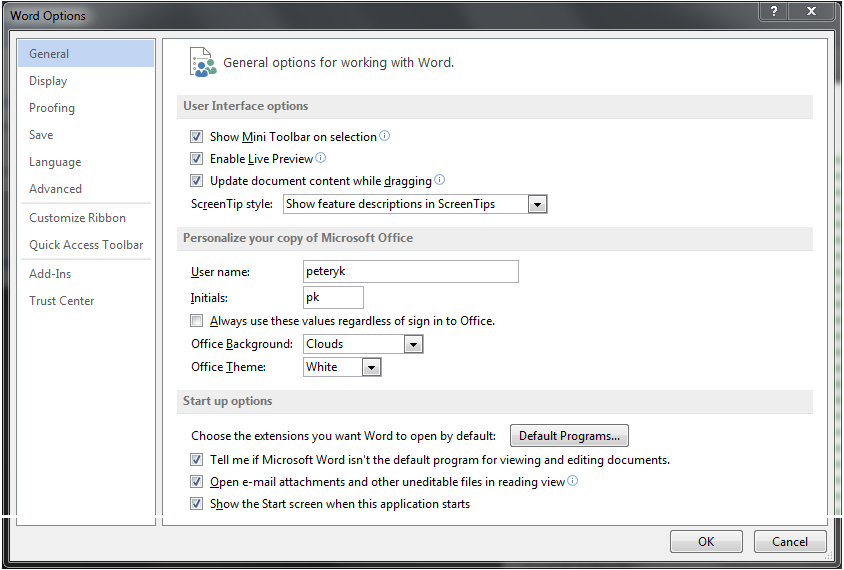Open info tip for Update document content option
844x570 pixels.
(x=440, y=180)
